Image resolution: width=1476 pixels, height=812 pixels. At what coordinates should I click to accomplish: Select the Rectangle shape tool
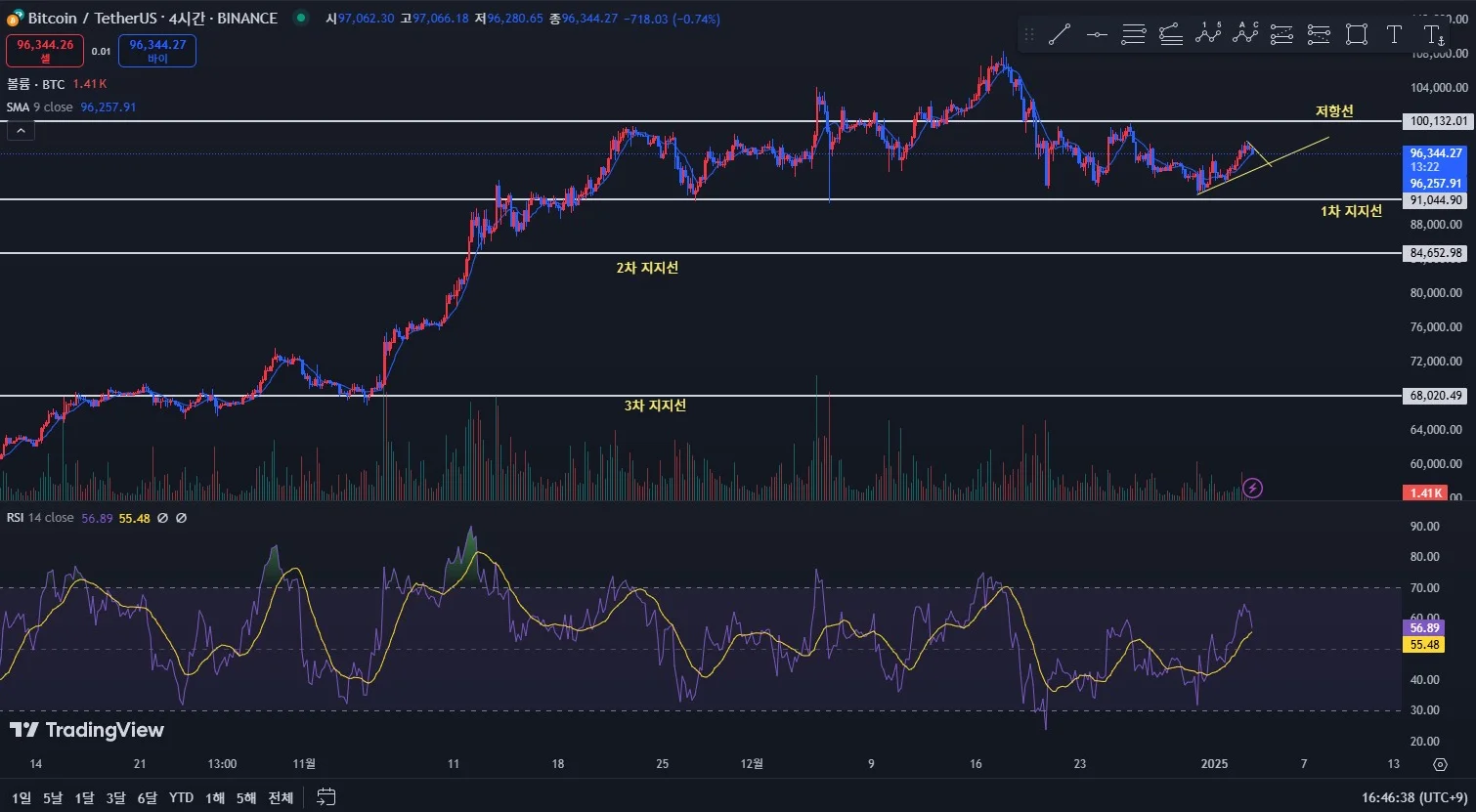(x=1357, y=35)
